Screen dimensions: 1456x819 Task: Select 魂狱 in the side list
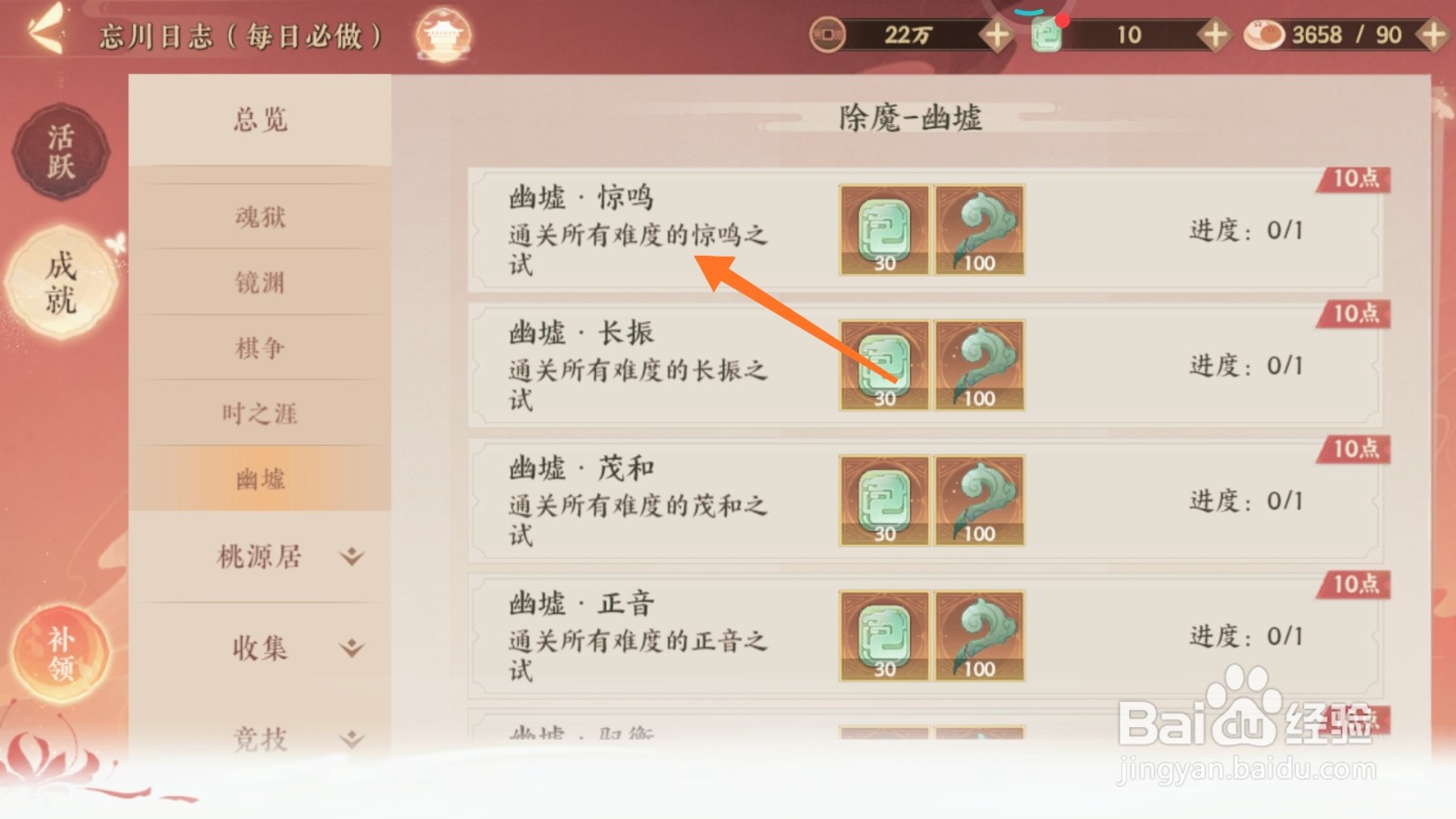coord(260,217)
